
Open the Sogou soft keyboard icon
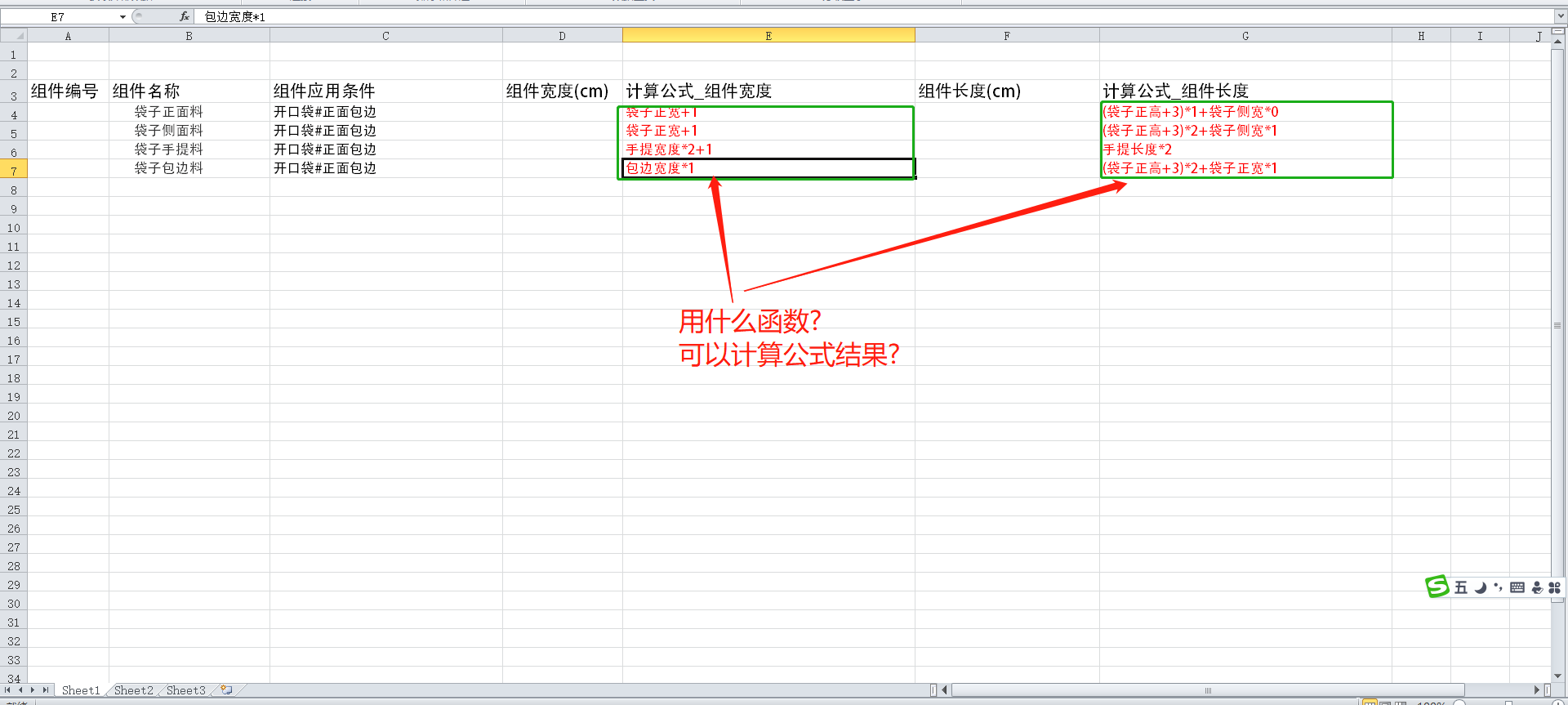(x=1517, y=587)
